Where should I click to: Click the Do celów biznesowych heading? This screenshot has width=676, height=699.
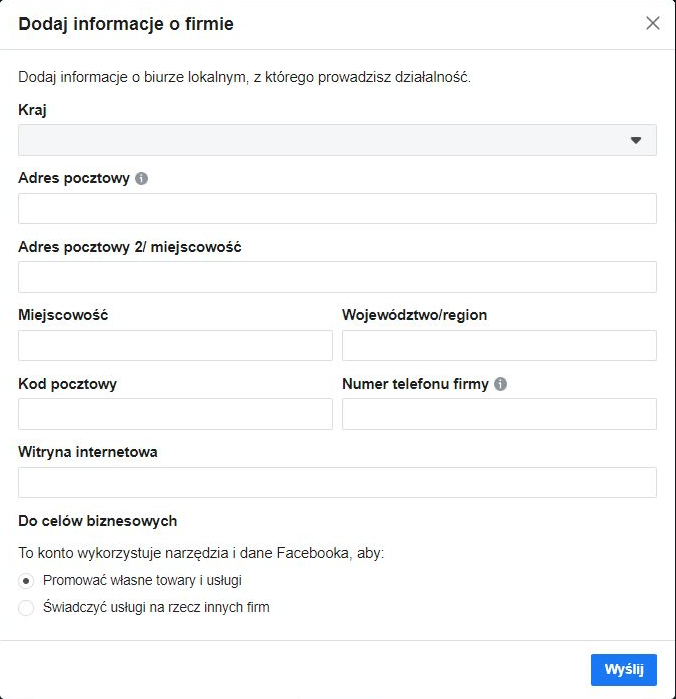tap(98, 521)
